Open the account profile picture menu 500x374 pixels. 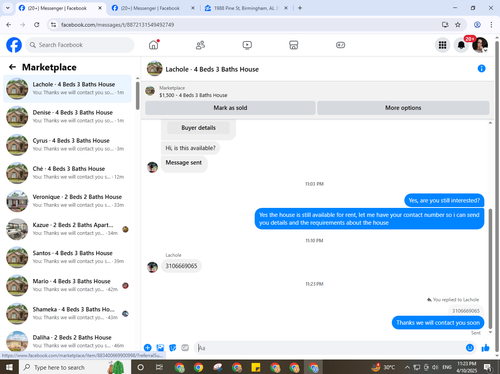point(480,45)
